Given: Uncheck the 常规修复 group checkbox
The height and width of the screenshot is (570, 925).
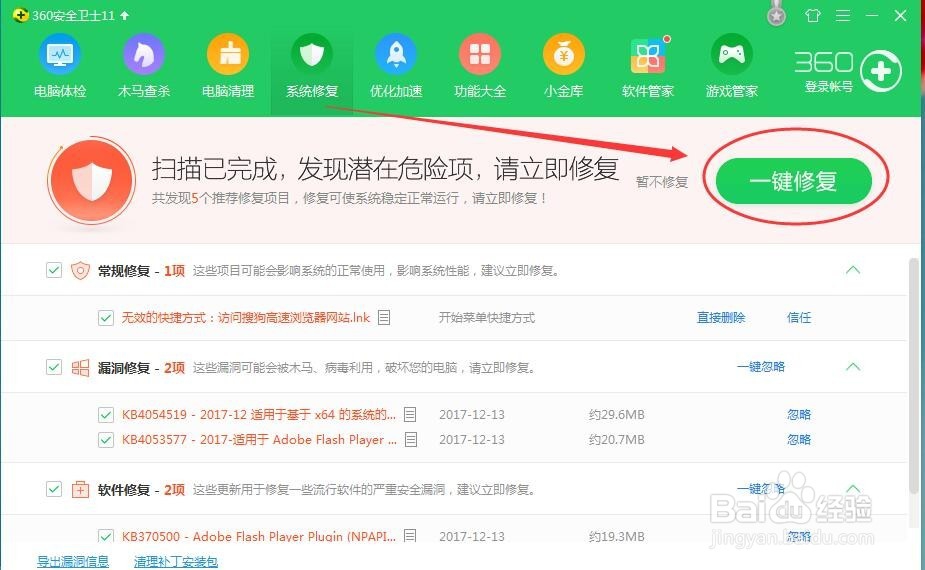Looking at the screenshot, I should click(x=54, y=270).
